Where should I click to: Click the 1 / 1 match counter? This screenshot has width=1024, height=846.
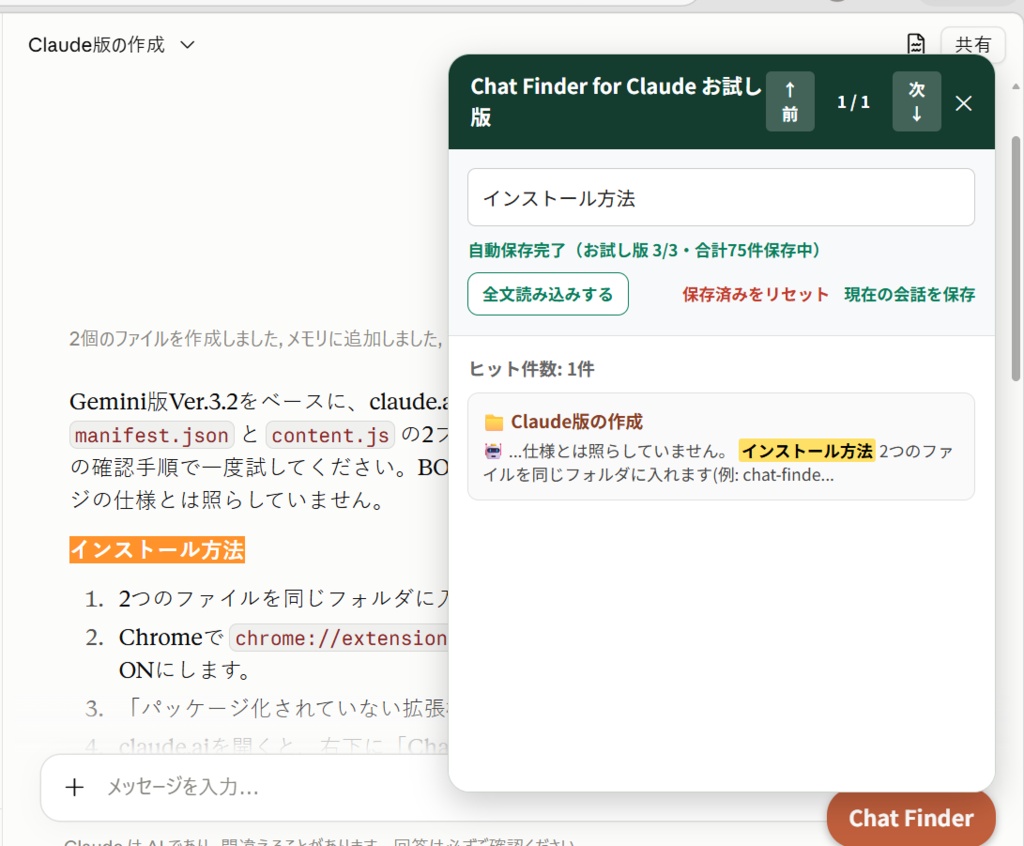(x=853, y=102)
